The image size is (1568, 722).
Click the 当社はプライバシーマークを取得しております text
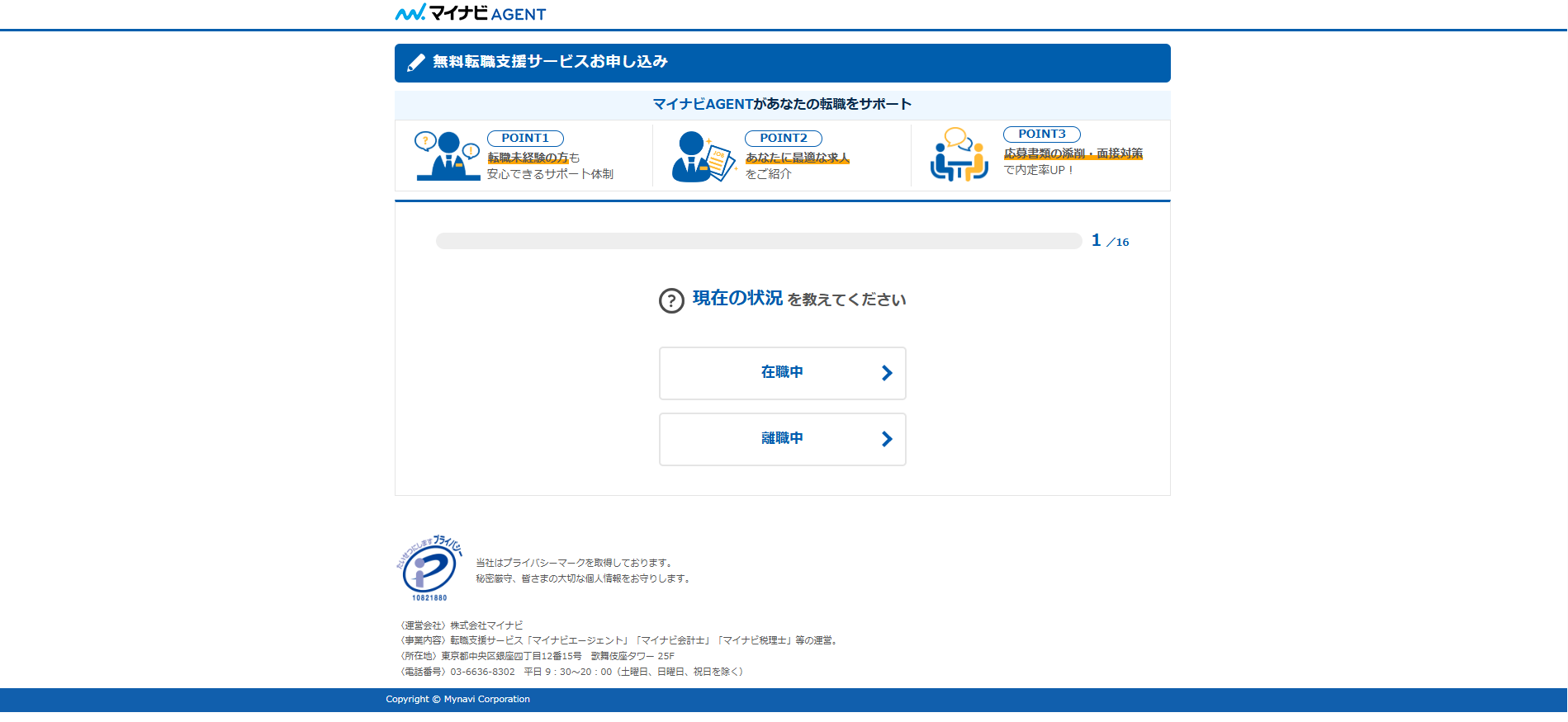576,563
